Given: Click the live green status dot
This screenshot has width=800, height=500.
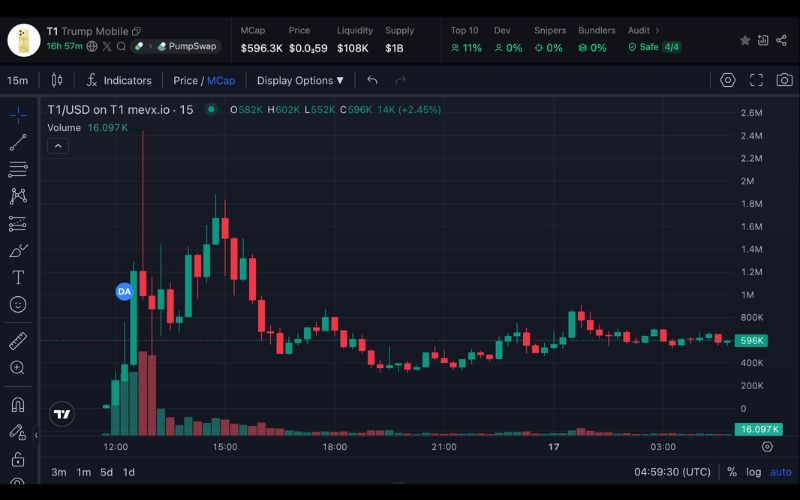Looking at the screenshot, I should click(211, 109).
